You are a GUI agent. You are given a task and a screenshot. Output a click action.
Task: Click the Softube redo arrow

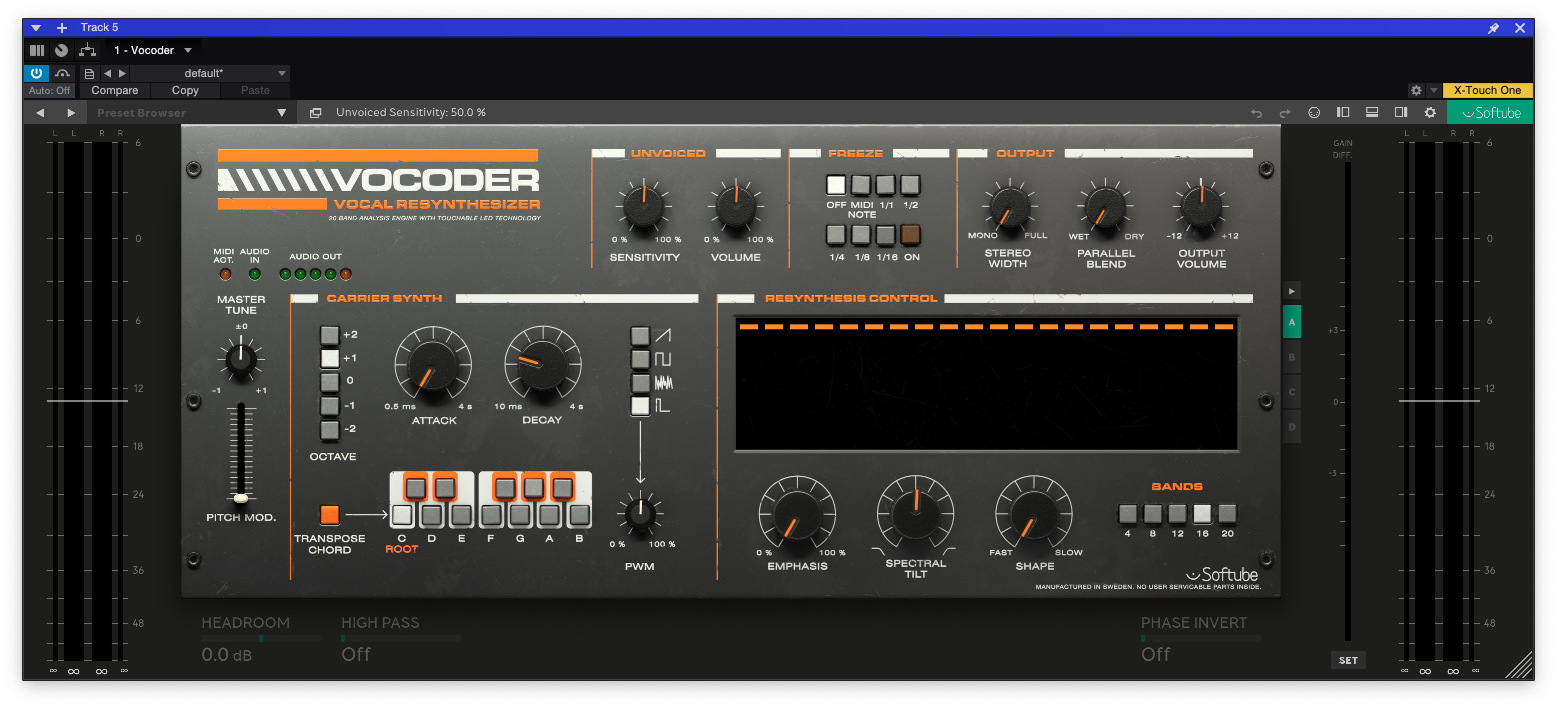(1285, 113)
